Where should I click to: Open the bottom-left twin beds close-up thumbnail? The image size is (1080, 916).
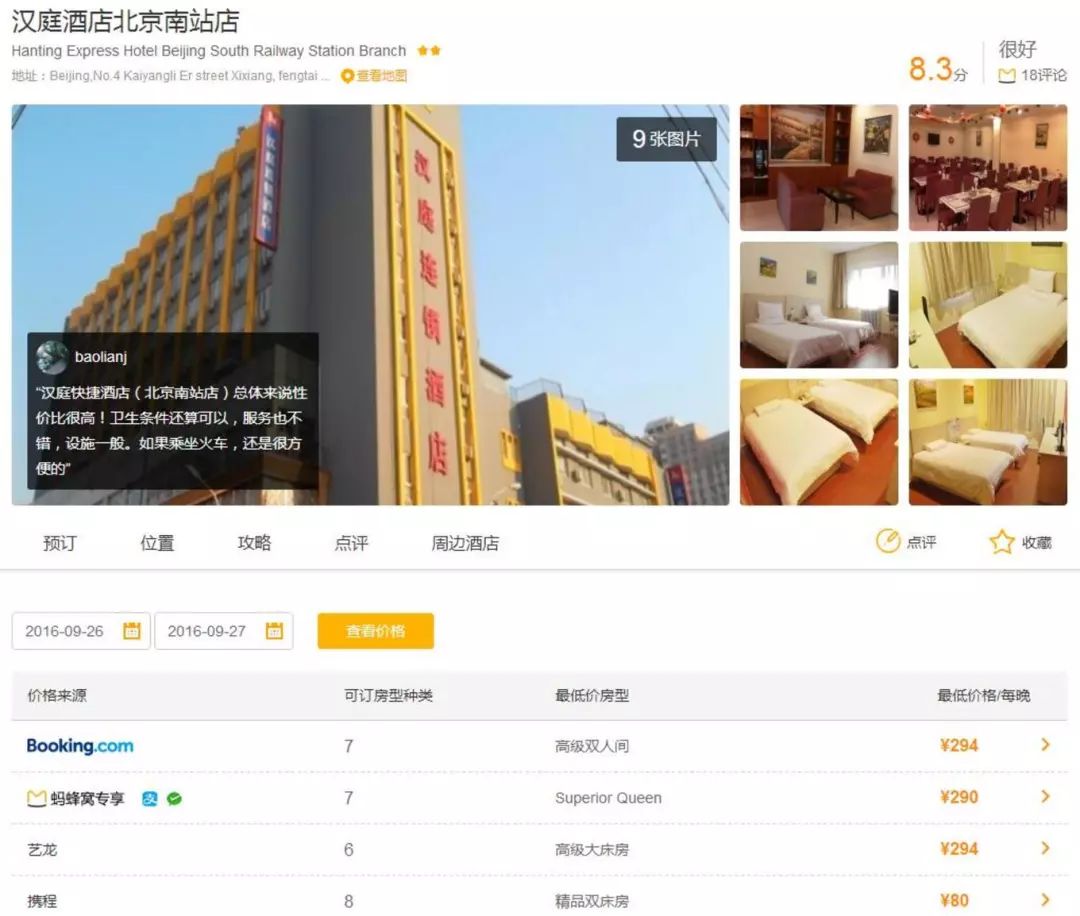click(819, 442)
